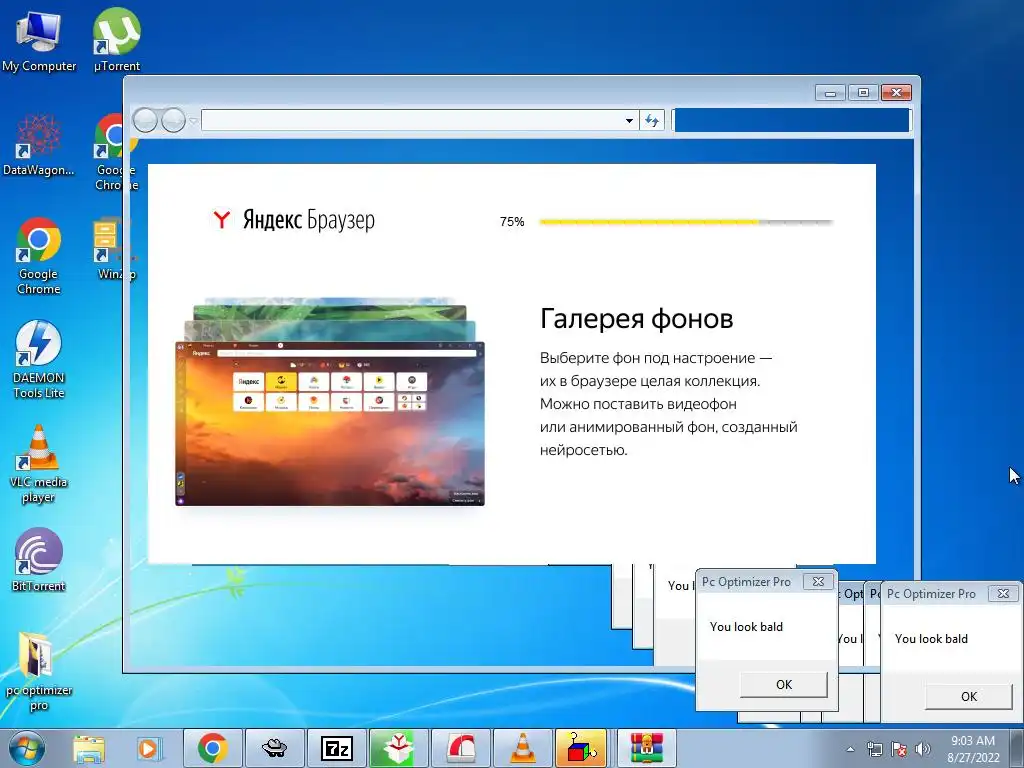Screen dimensions: 1024x768
Task: Open Windows Explorer from the taskbar
Action: [89, 748]
